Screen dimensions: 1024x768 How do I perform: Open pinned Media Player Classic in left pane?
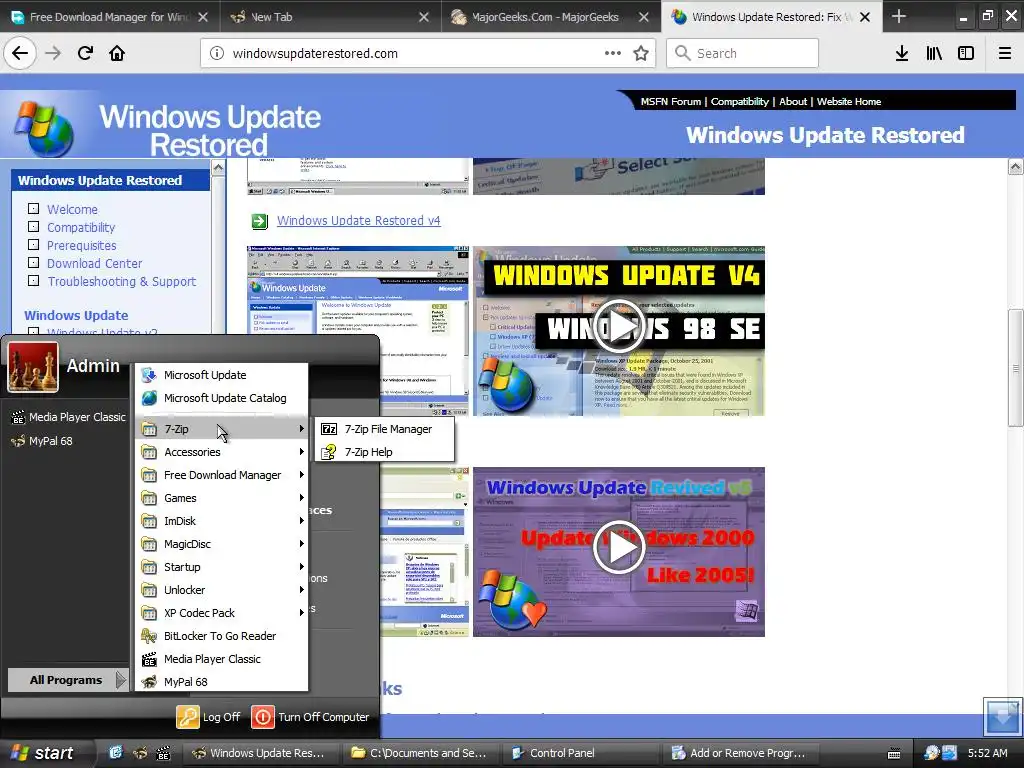(69, 417)
